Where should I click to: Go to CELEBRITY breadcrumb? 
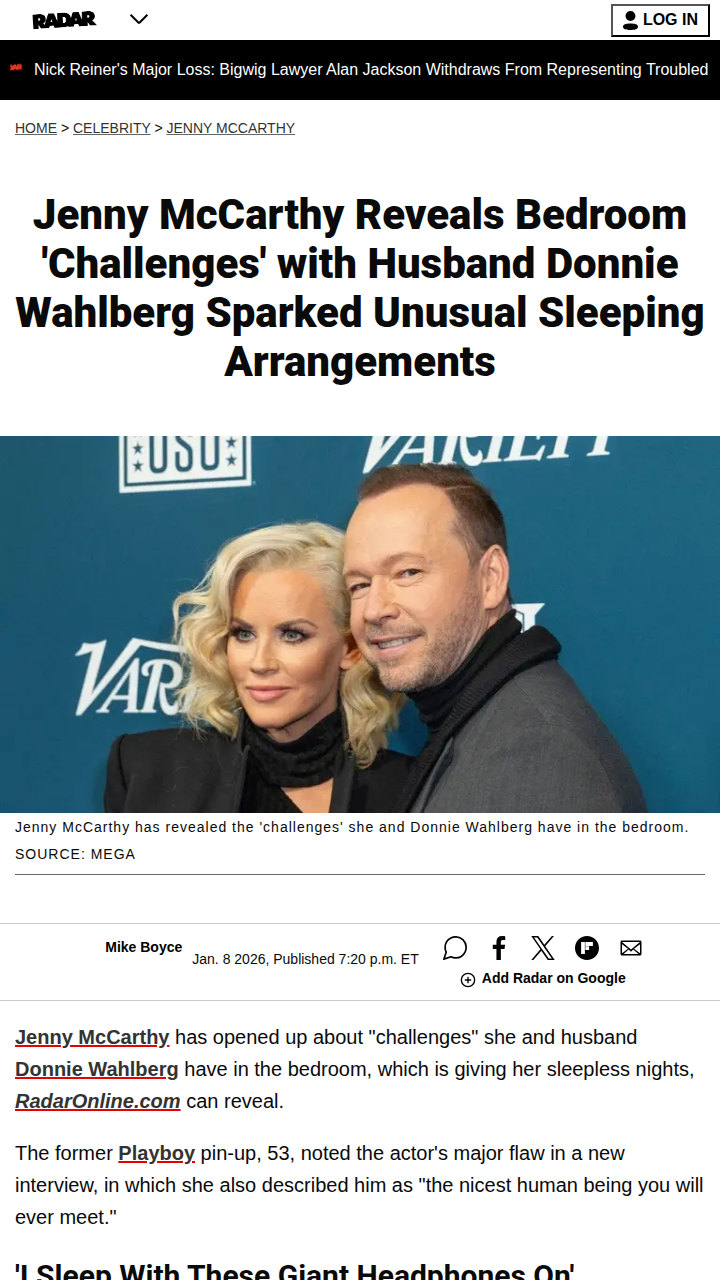tap(112, 128)
